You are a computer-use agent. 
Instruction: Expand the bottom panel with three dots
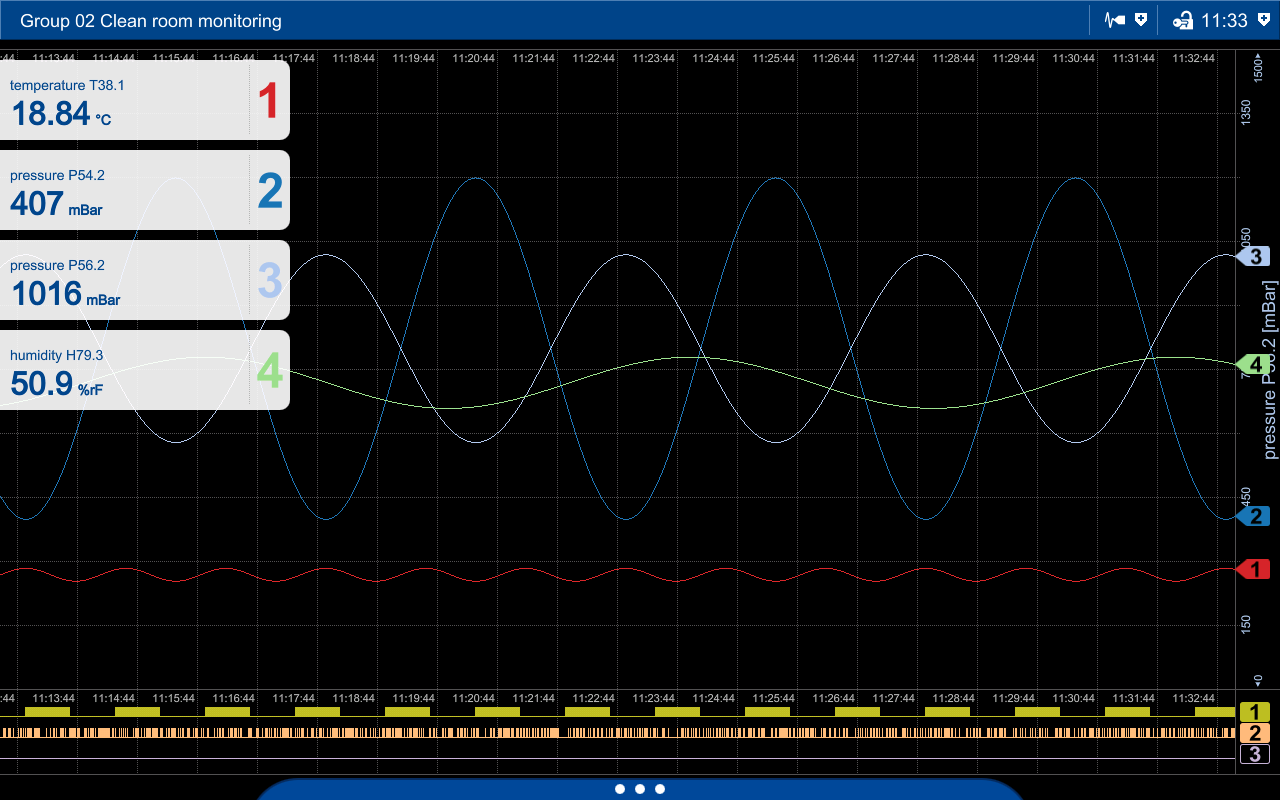(640, 789)
